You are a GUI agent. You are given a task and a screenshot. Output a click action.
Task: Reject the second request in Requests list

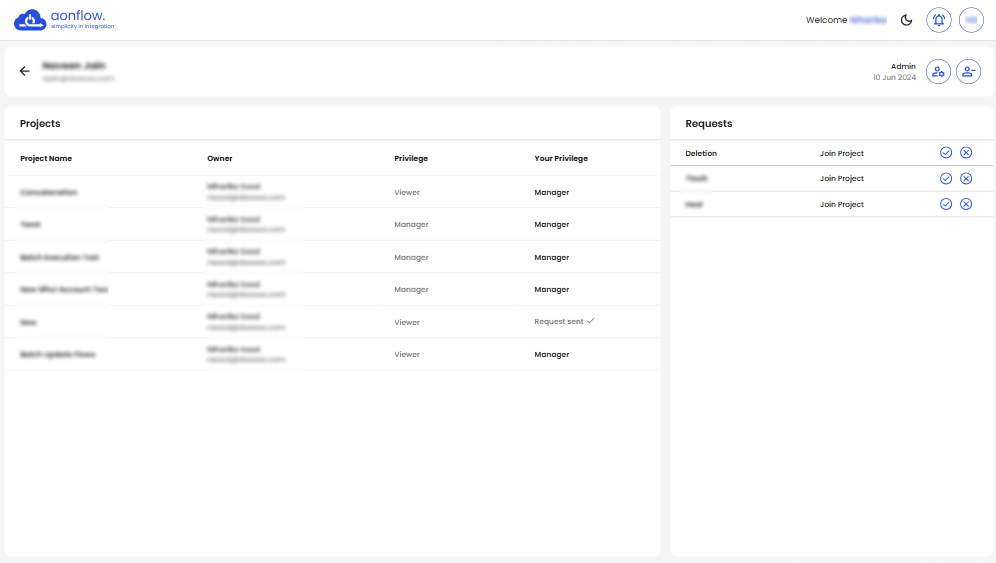(x=966, y=179)
